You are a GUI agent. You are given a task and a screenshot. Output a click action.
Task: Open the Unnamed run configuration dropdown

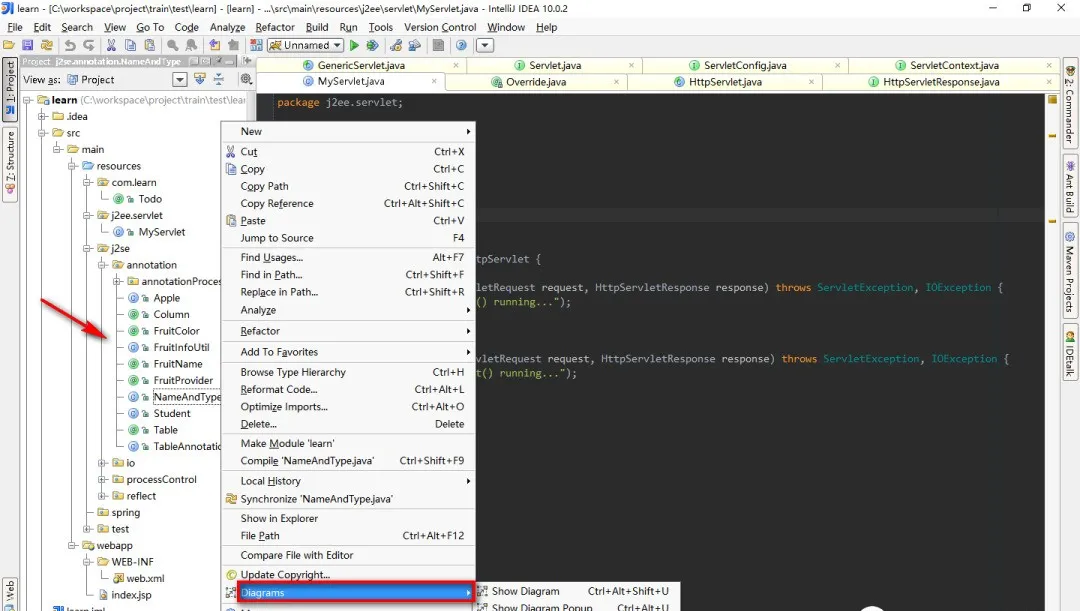point(306,45)
